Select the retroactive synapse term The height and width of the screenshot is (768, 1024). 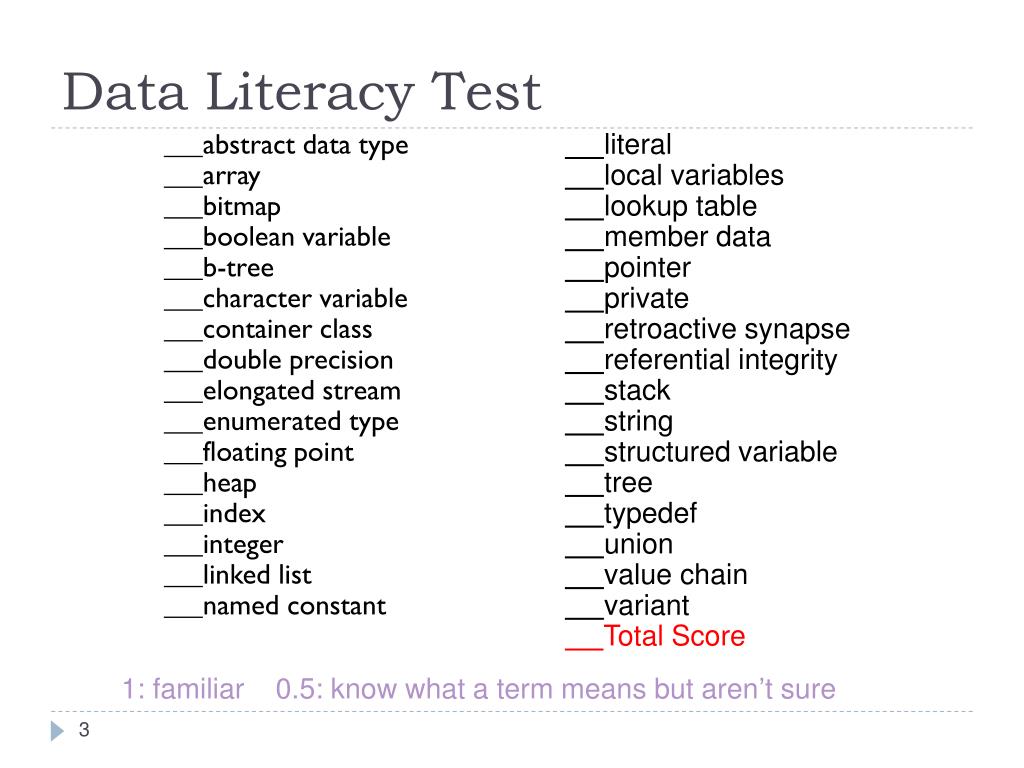coord(727,330)
